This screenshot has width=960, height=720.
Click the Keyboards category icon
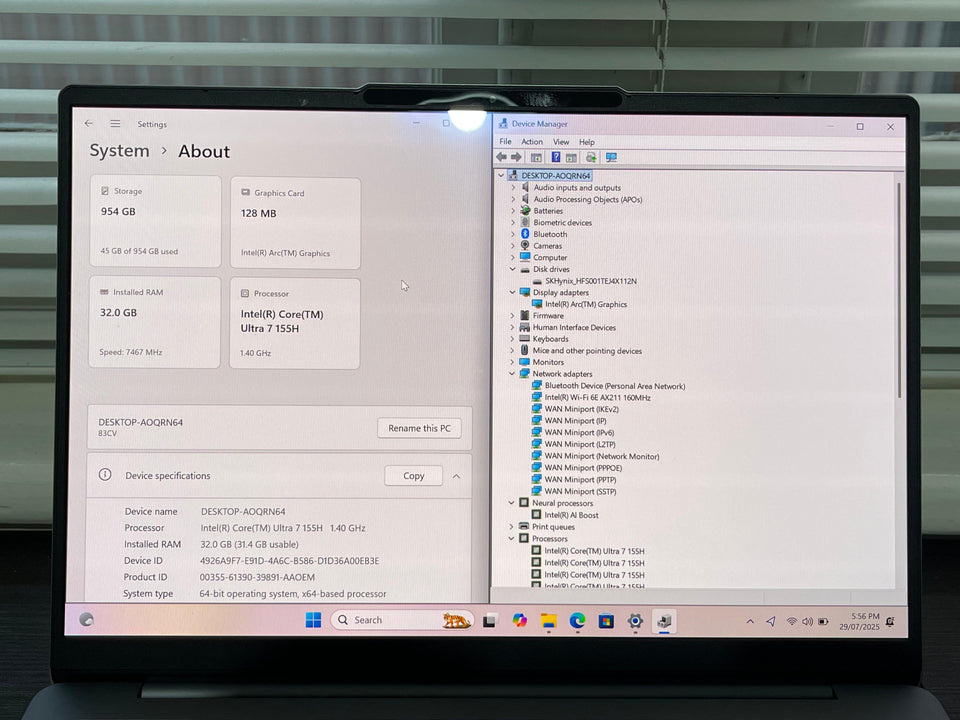click(x=525, y=339)
